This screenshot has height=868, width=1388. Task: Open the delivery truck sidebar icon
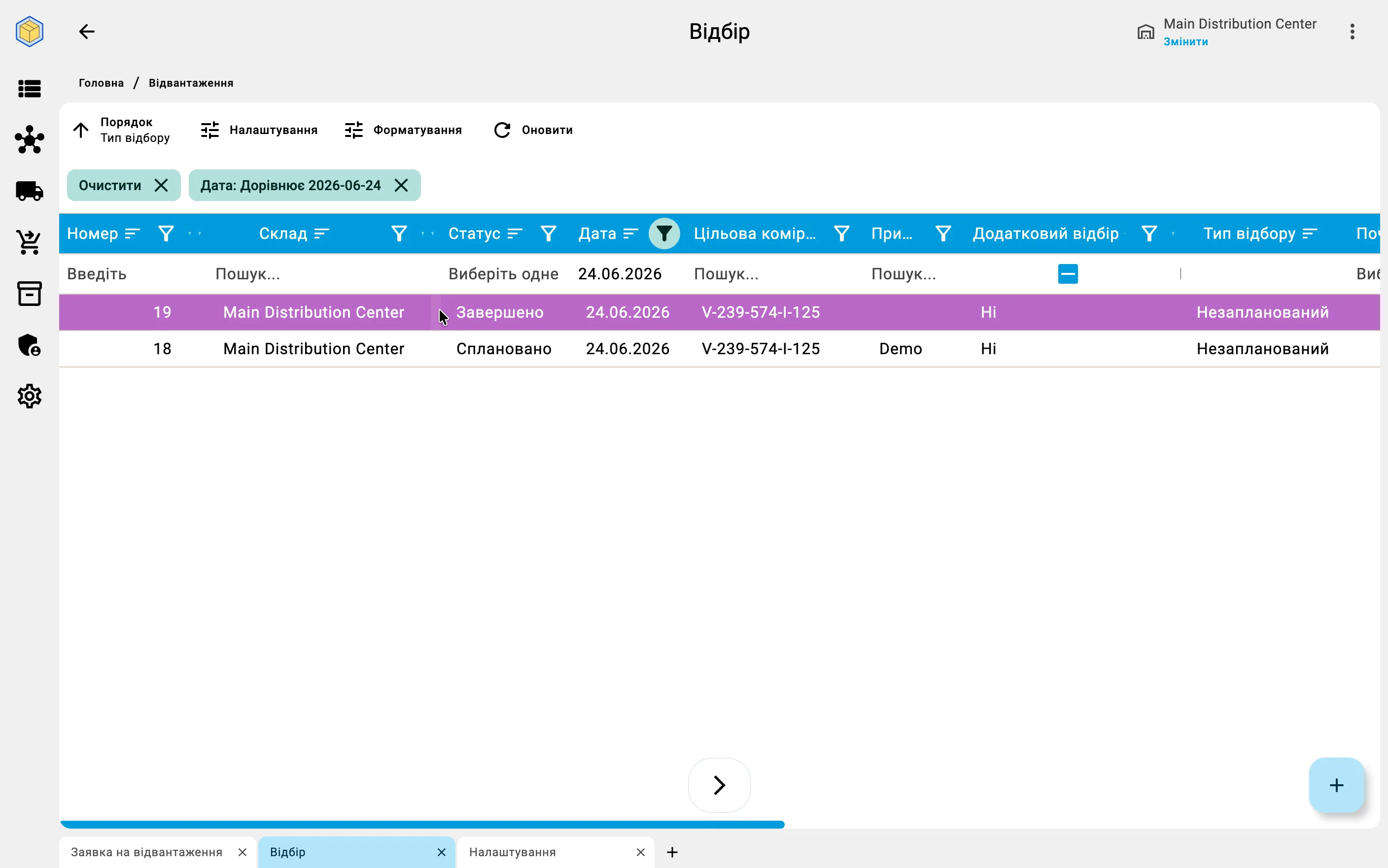pyautogui.click(x=29, y=191)
